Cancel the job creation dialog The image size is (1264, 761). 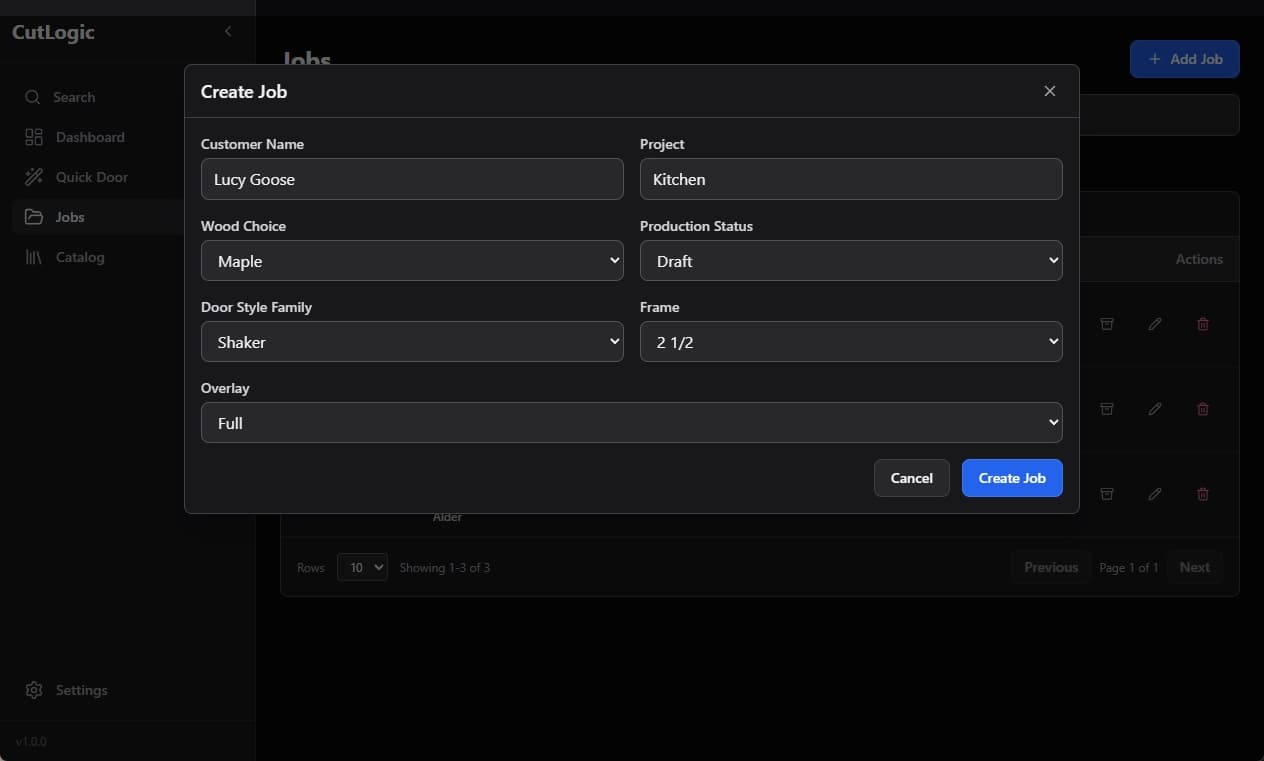(x=911, y=478)
